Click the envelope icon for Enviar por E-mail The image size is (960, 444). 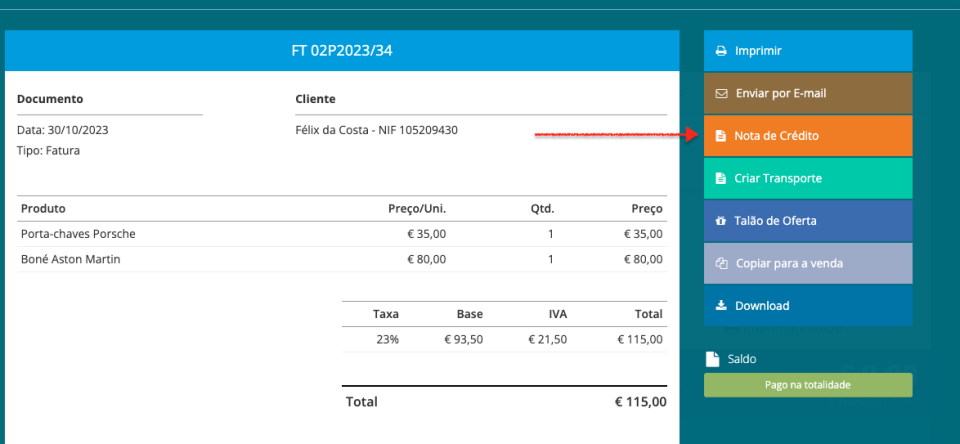721,93
